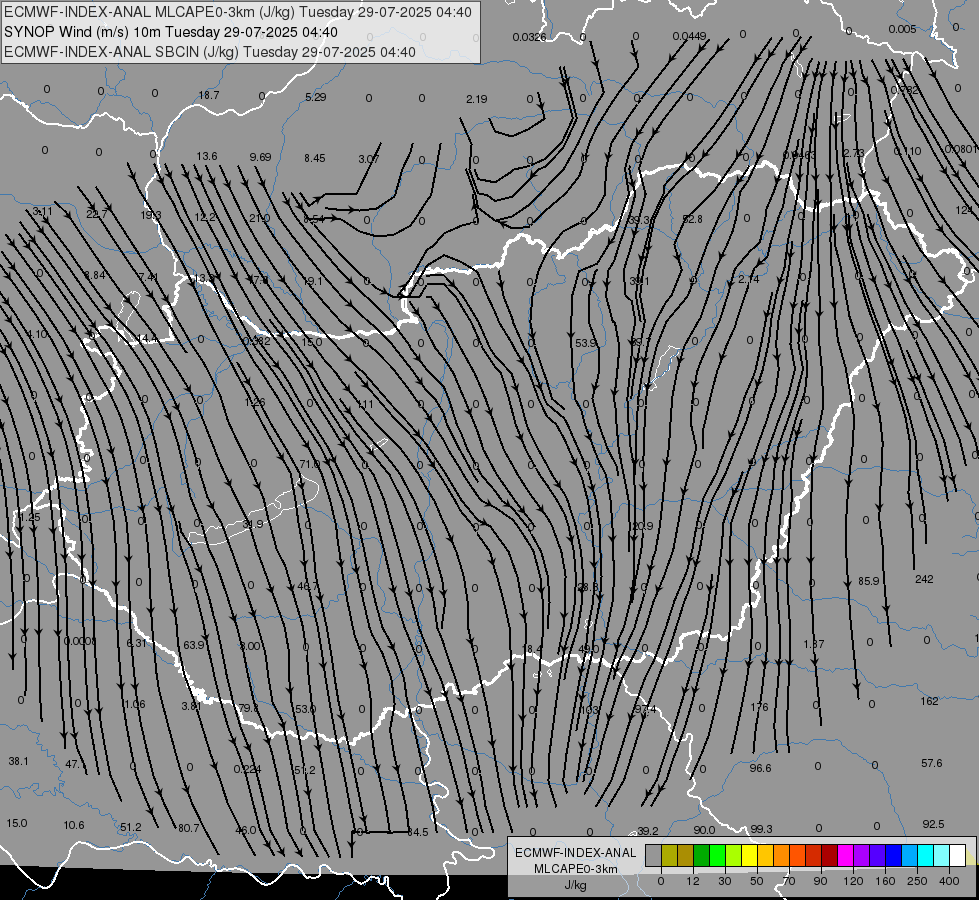The height and width of the screenshot is (900, 979).
Task: Select the legend title ECMWF-INDEX-ANAL
Action: (575, 853)
